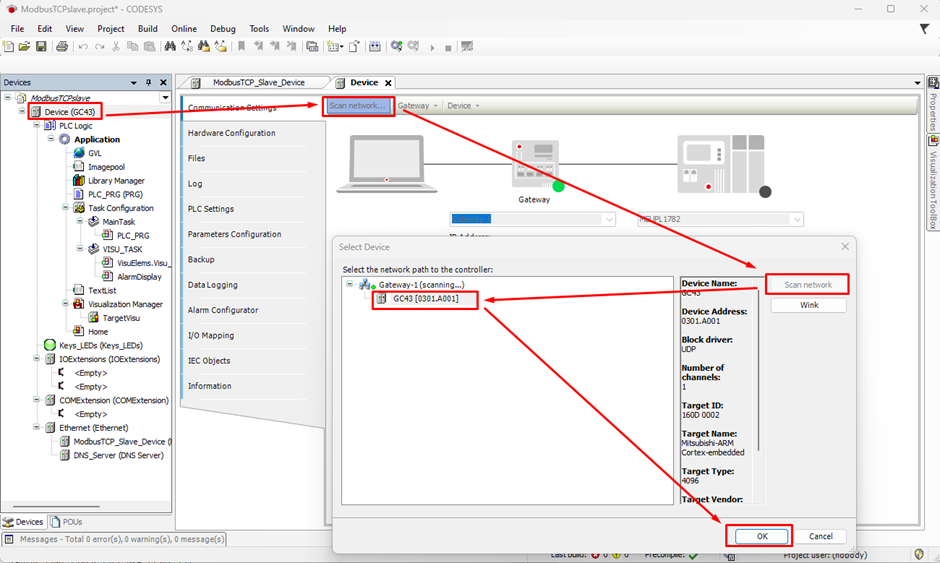Click Scan network button in dialog

[x=808, y=285]
